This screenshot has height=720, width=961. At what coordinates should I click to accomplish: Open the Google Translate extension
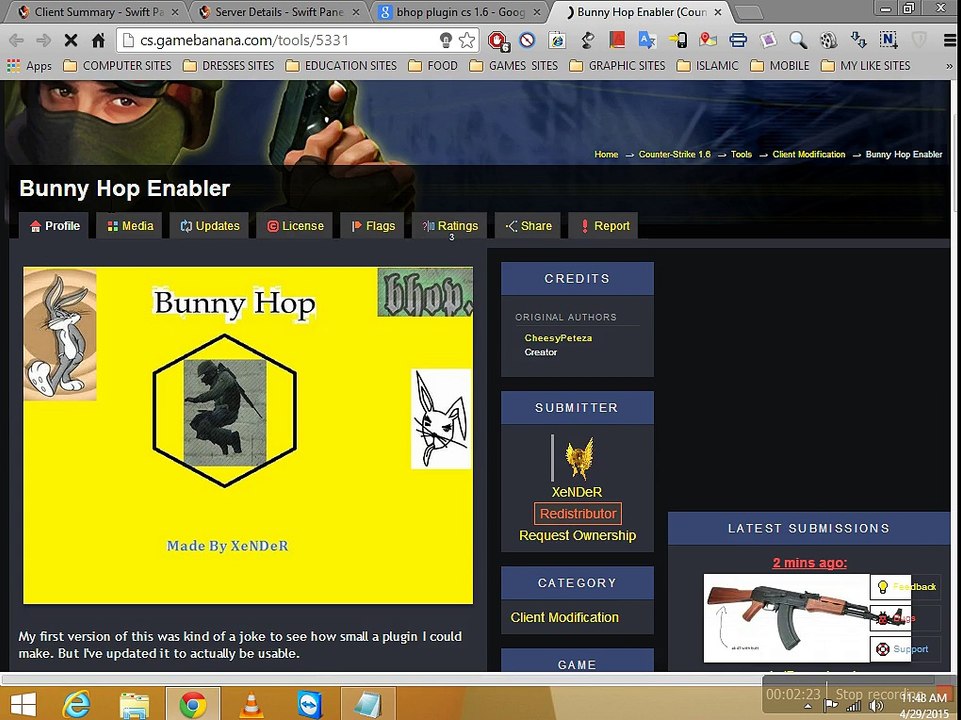click(x=647, y=40)
